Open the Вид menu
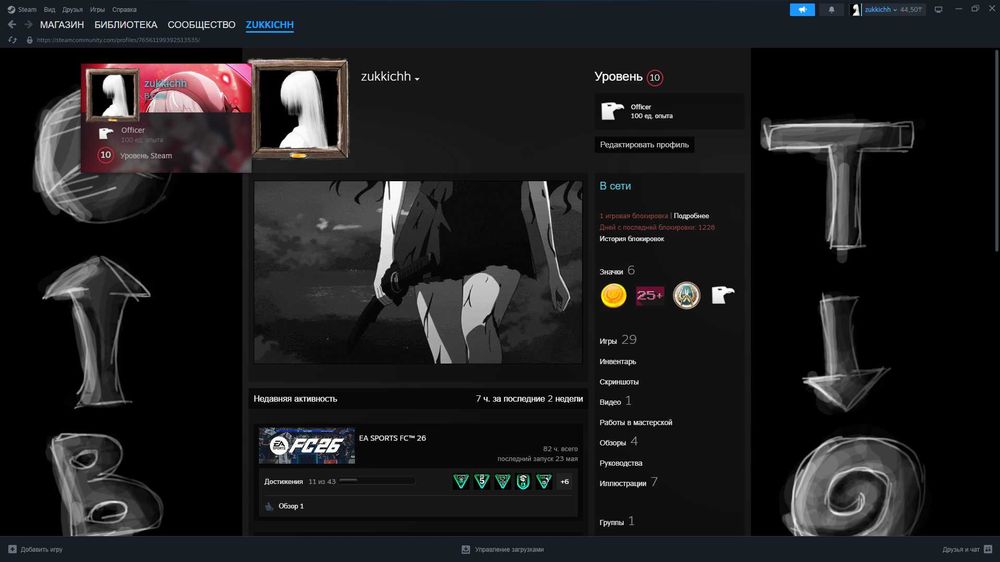 (x=49, y=10)
